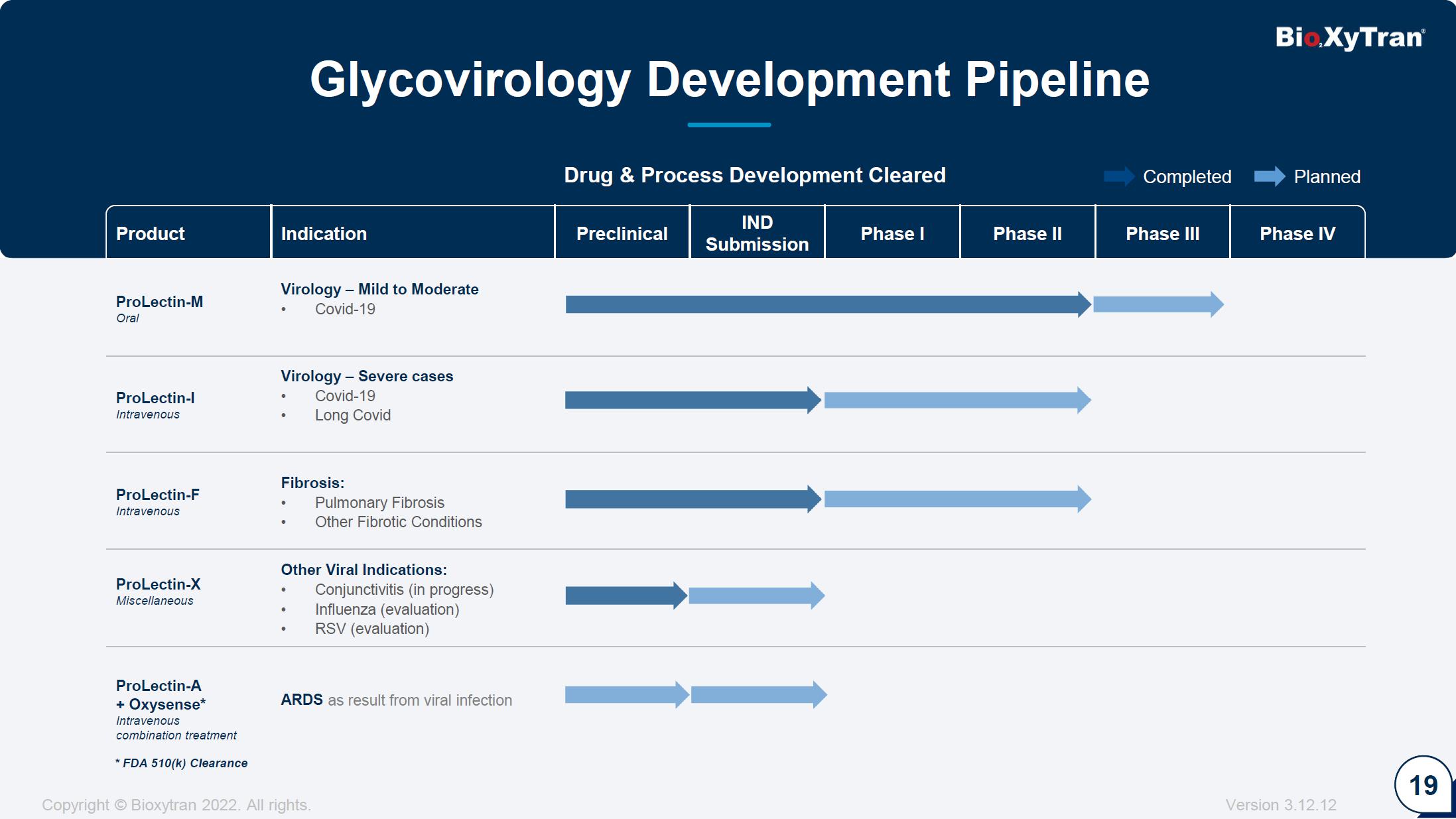Screen dimensions: 1456x819
Task: Click ProLectin-A planned Preclinical arrow
Action: tap(628, 695)
